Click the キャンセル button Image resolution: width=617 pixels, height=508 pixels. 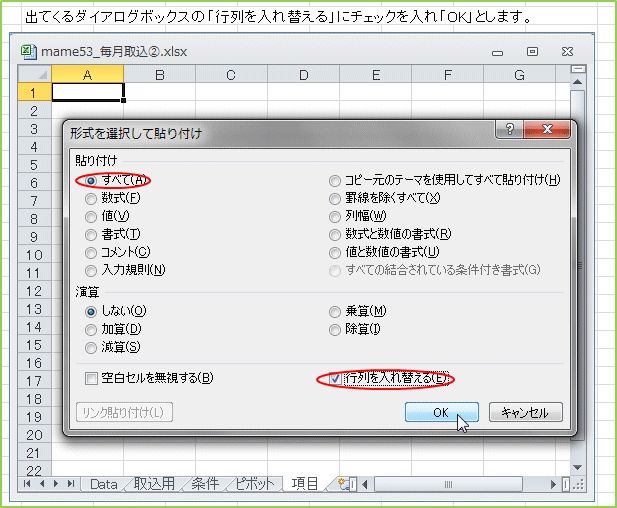526,412
